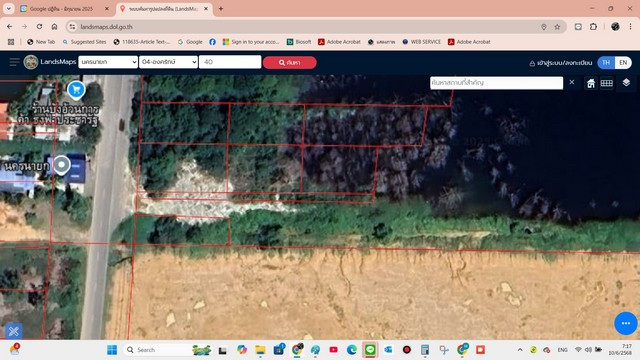Click the parcel number field showing 40
Image resolution: width=640 pixels, height=360 pixels.
point(230,62)
